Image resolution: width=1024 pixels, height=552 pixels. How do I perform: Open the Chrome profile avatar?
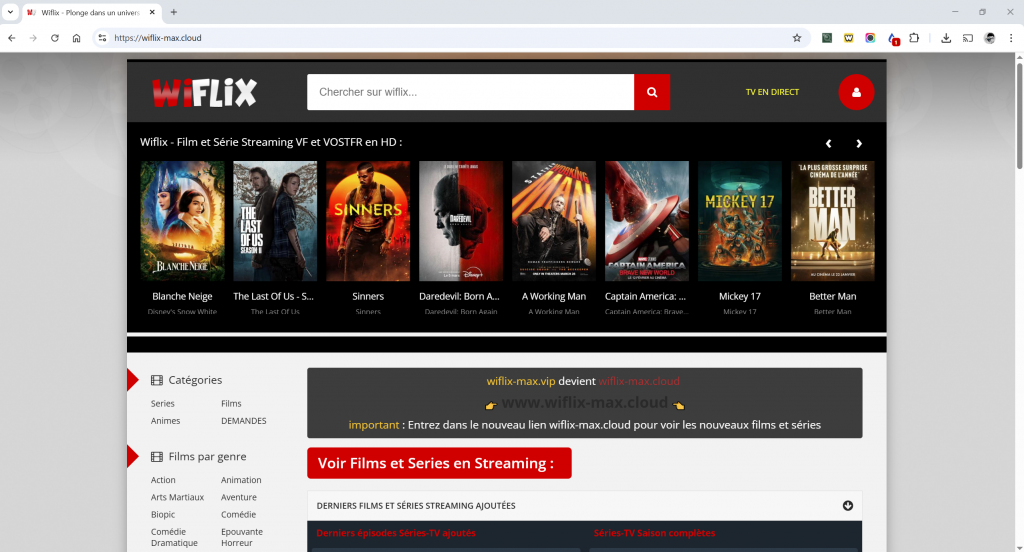989,38
